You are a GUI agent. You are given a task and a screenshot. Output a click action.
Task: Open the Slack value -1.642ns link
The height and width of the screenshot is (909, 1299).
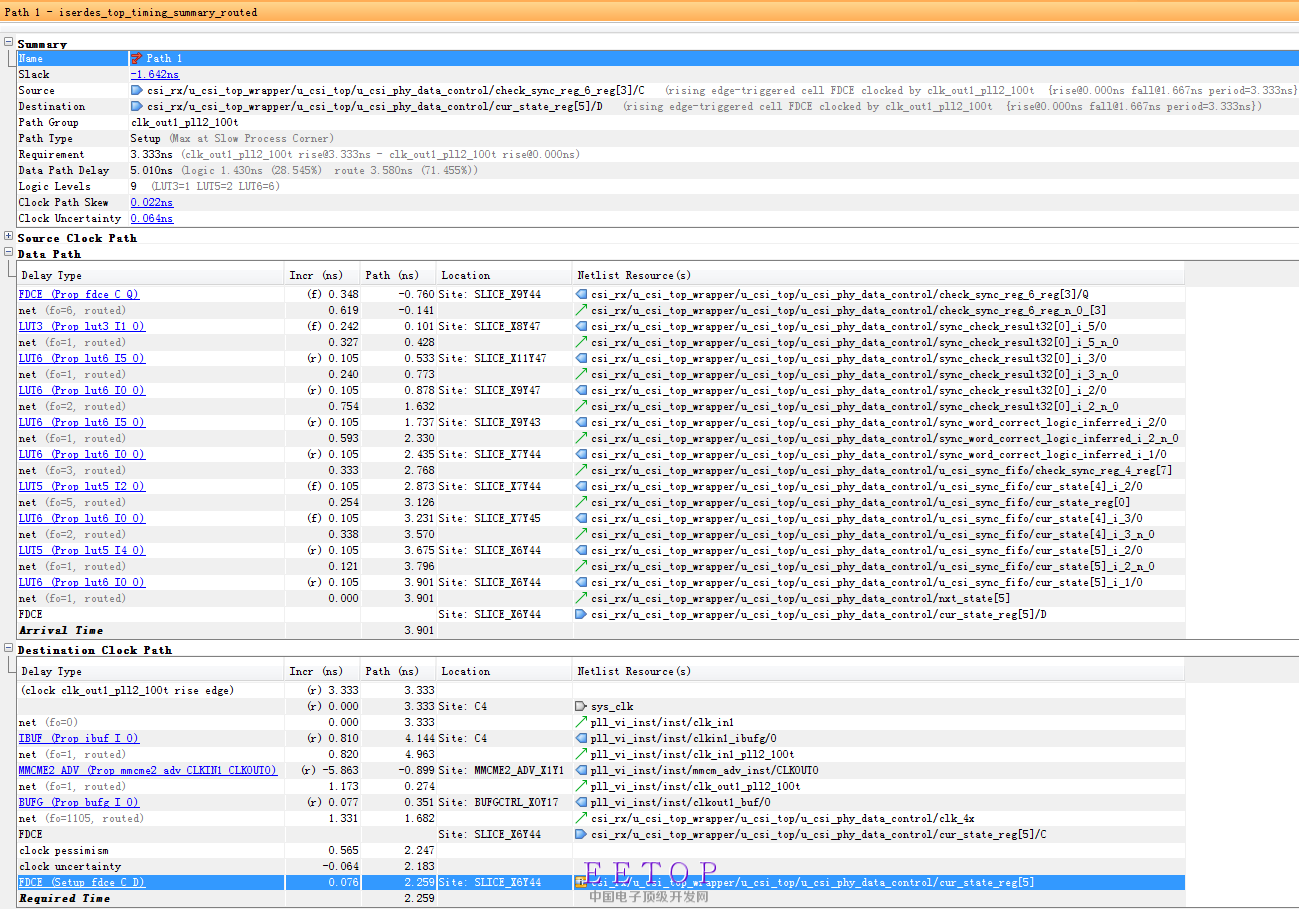155,75
